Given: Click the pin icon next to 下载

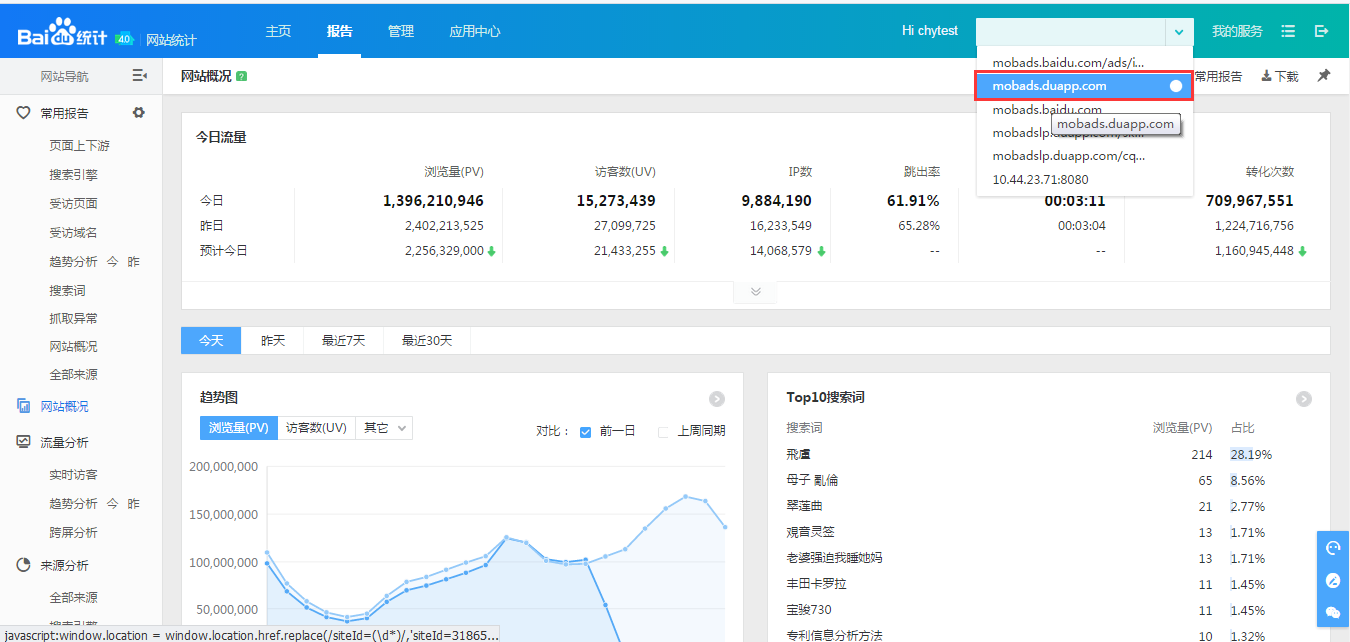Looking at the screenshot, I should [x=1323, y=76].
